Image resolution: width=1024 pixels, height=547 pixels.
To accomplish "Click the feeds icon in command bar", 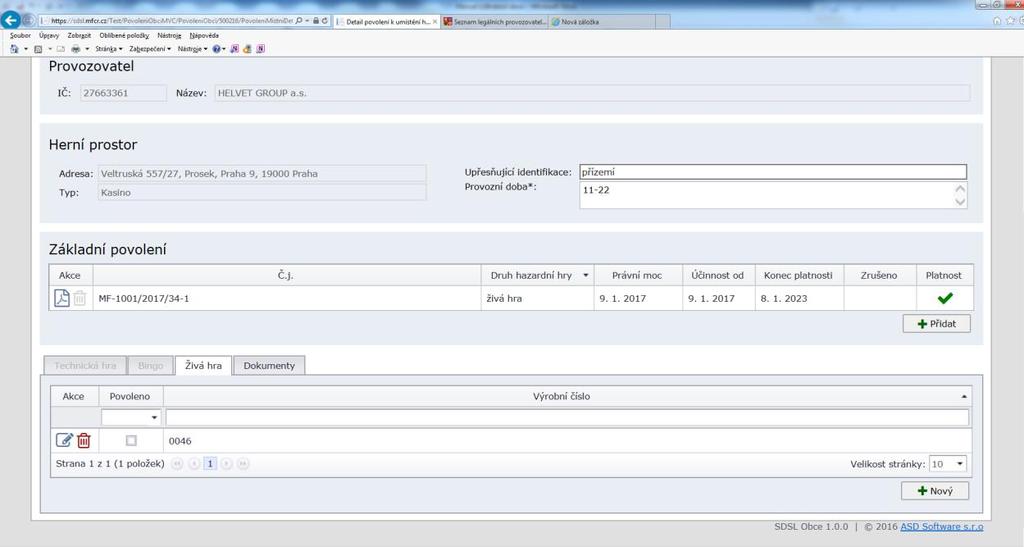I will pos(38,49).
